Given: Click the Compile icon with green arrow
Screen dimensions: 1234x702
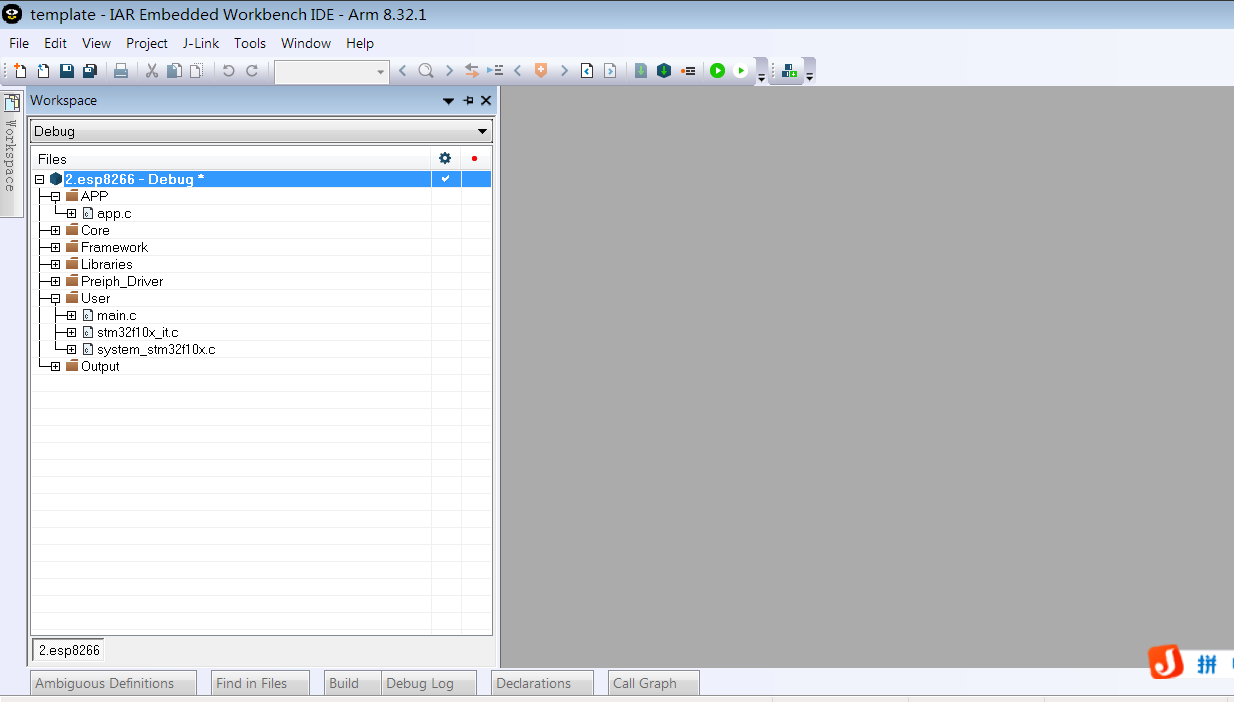Looking at the screenshot, I should tap(641, 71).
